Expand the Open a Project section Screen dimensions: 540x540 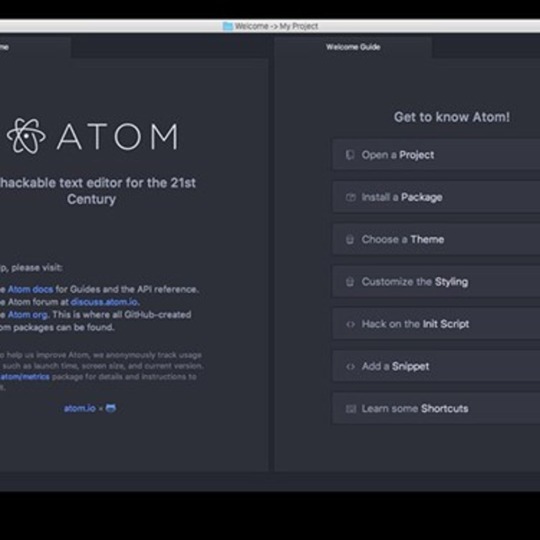pyautogui.click(x=436, y=155)
